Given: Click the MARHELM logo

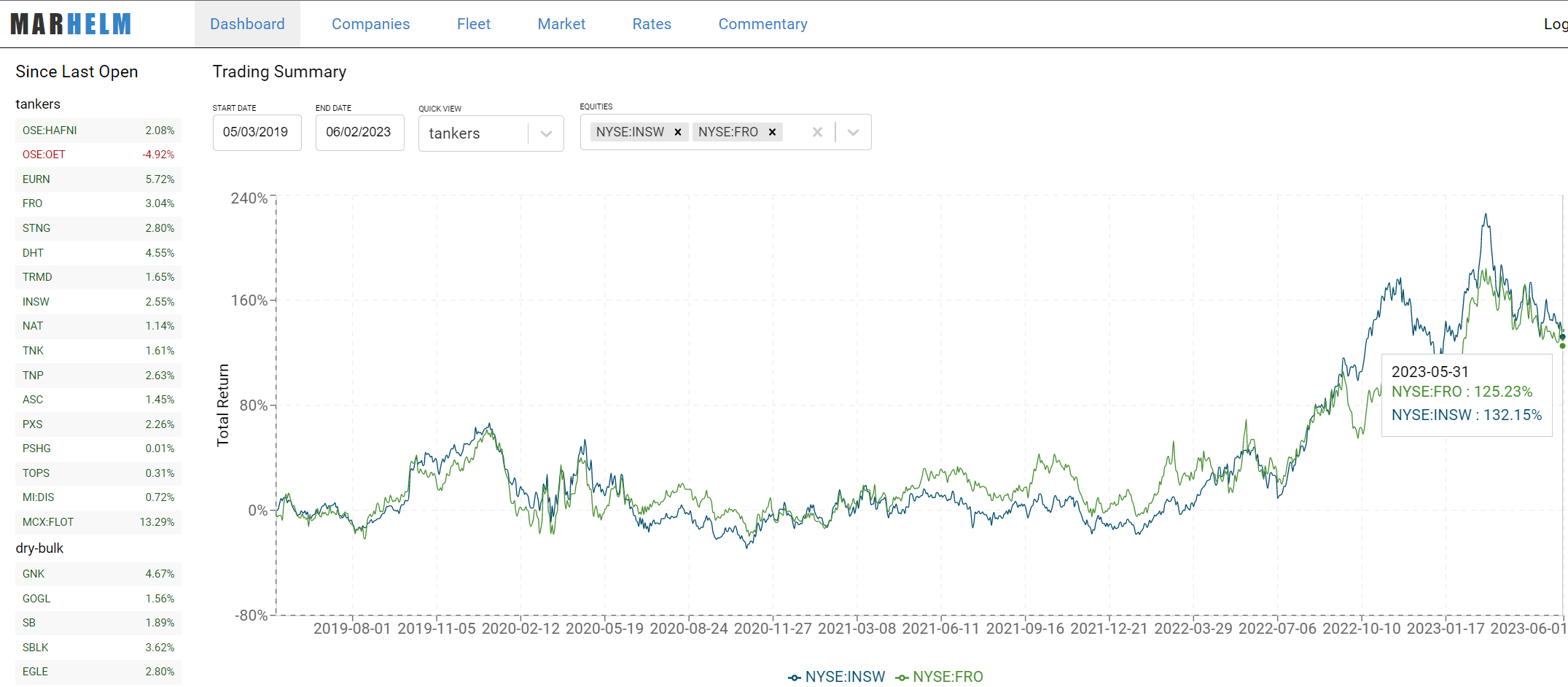Looking at the screenshot, I should (x=71, y=24).
